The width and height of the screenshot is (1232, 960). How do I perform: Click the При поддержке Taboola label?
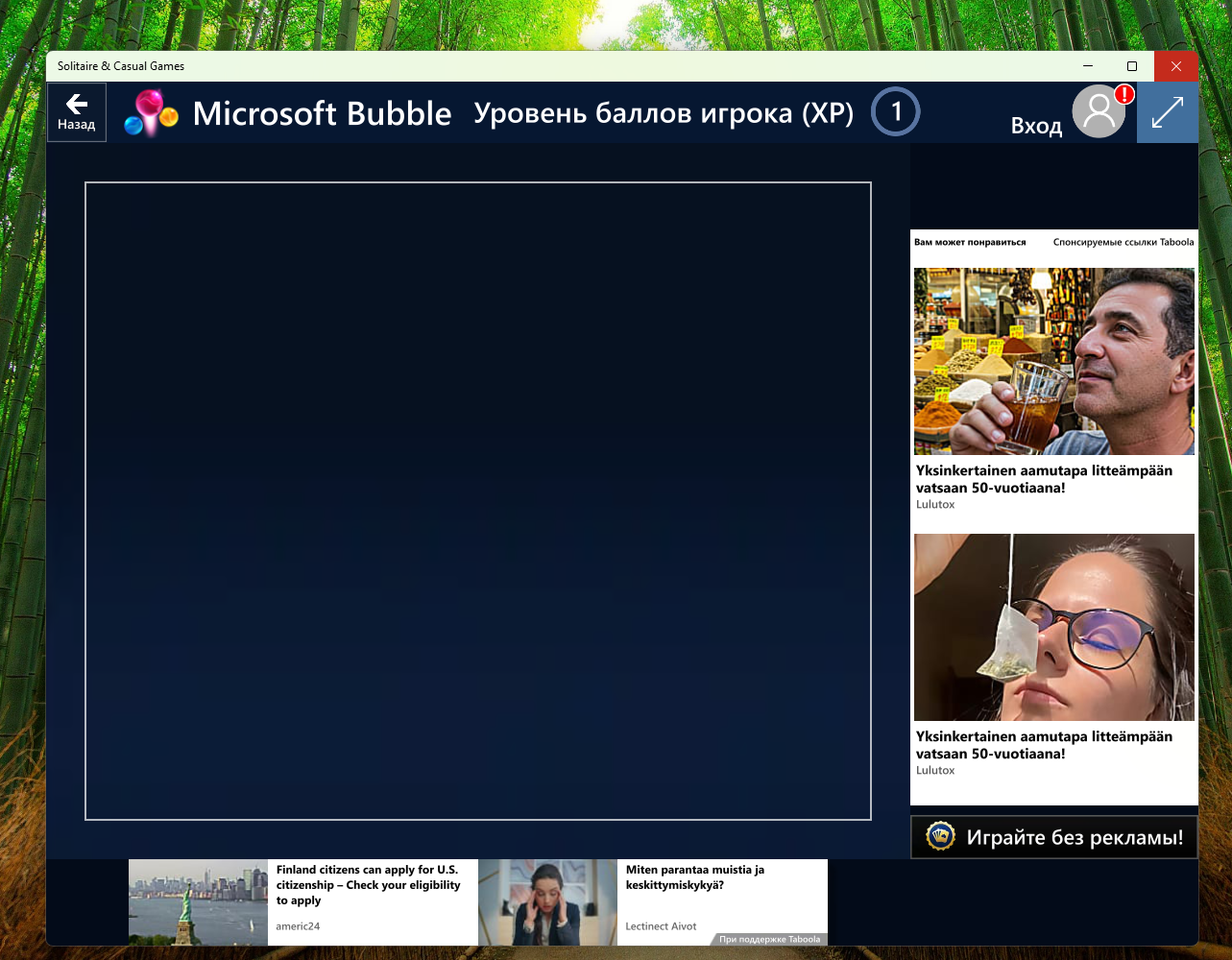coord(770,939)
